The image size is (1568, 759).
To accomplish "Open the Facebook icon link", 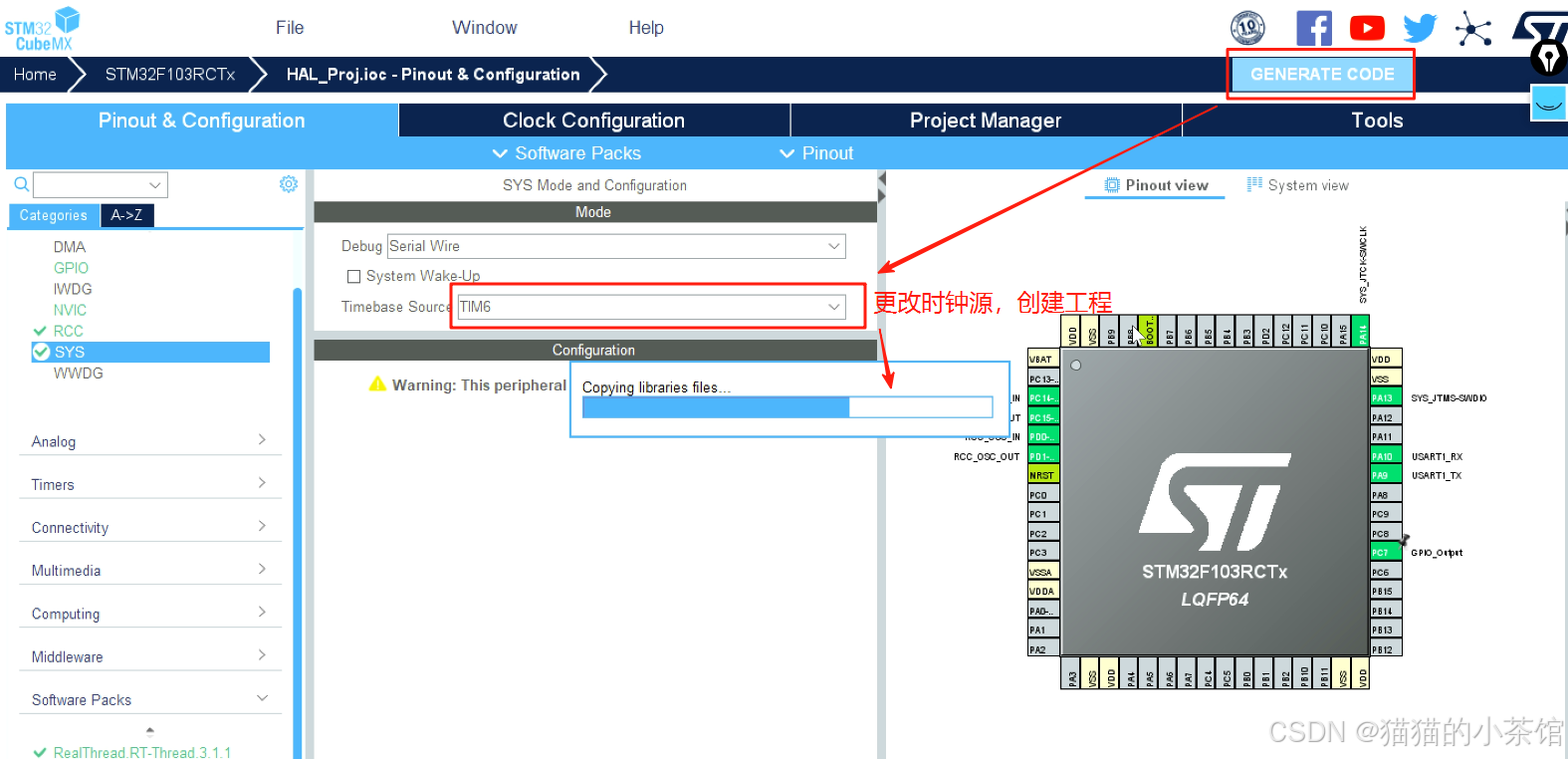I will pyautogui.click(x=1314, y=28).
